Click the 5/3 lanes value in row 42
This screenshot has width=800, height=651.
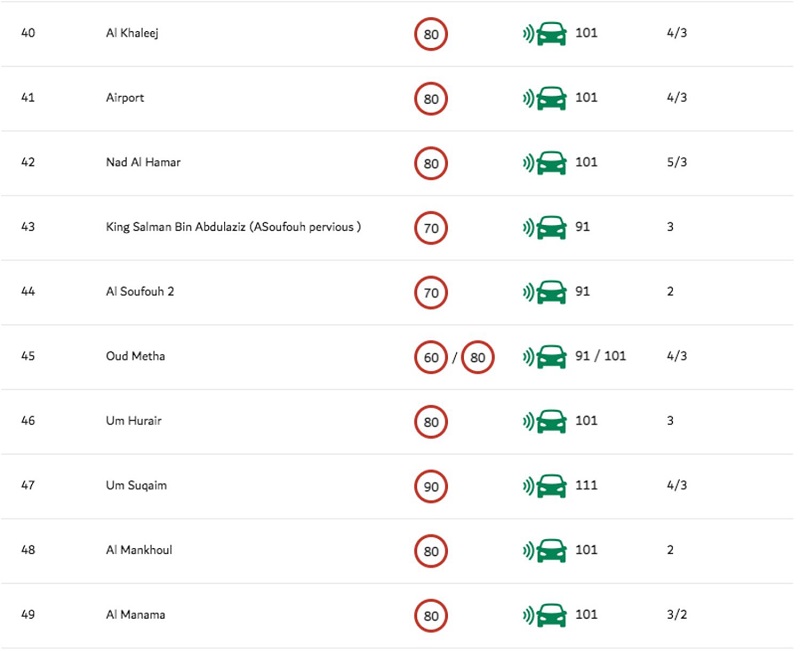tap(677, 162)
